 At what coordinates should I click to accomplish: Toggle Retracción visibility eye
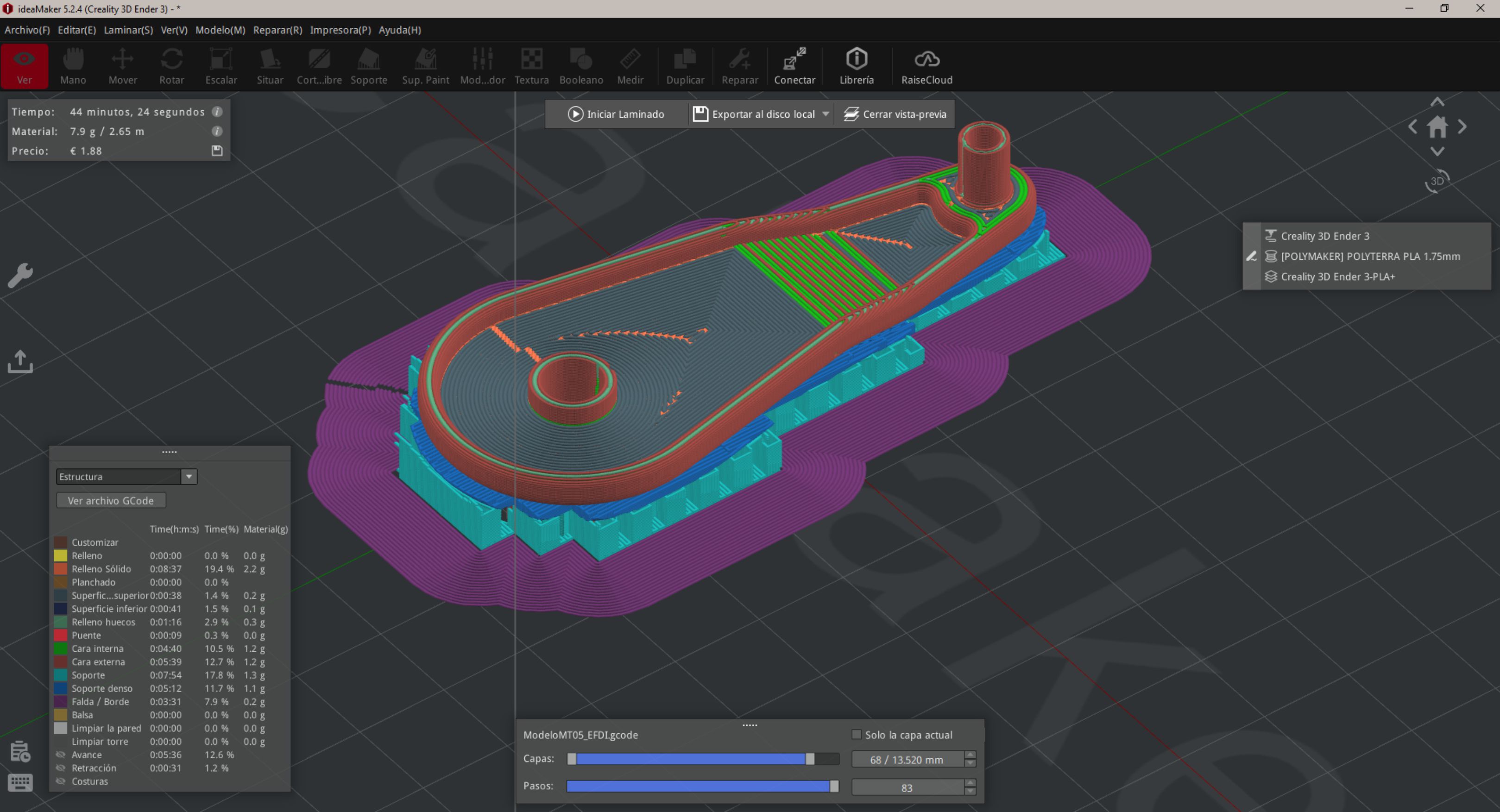point(60,768)
